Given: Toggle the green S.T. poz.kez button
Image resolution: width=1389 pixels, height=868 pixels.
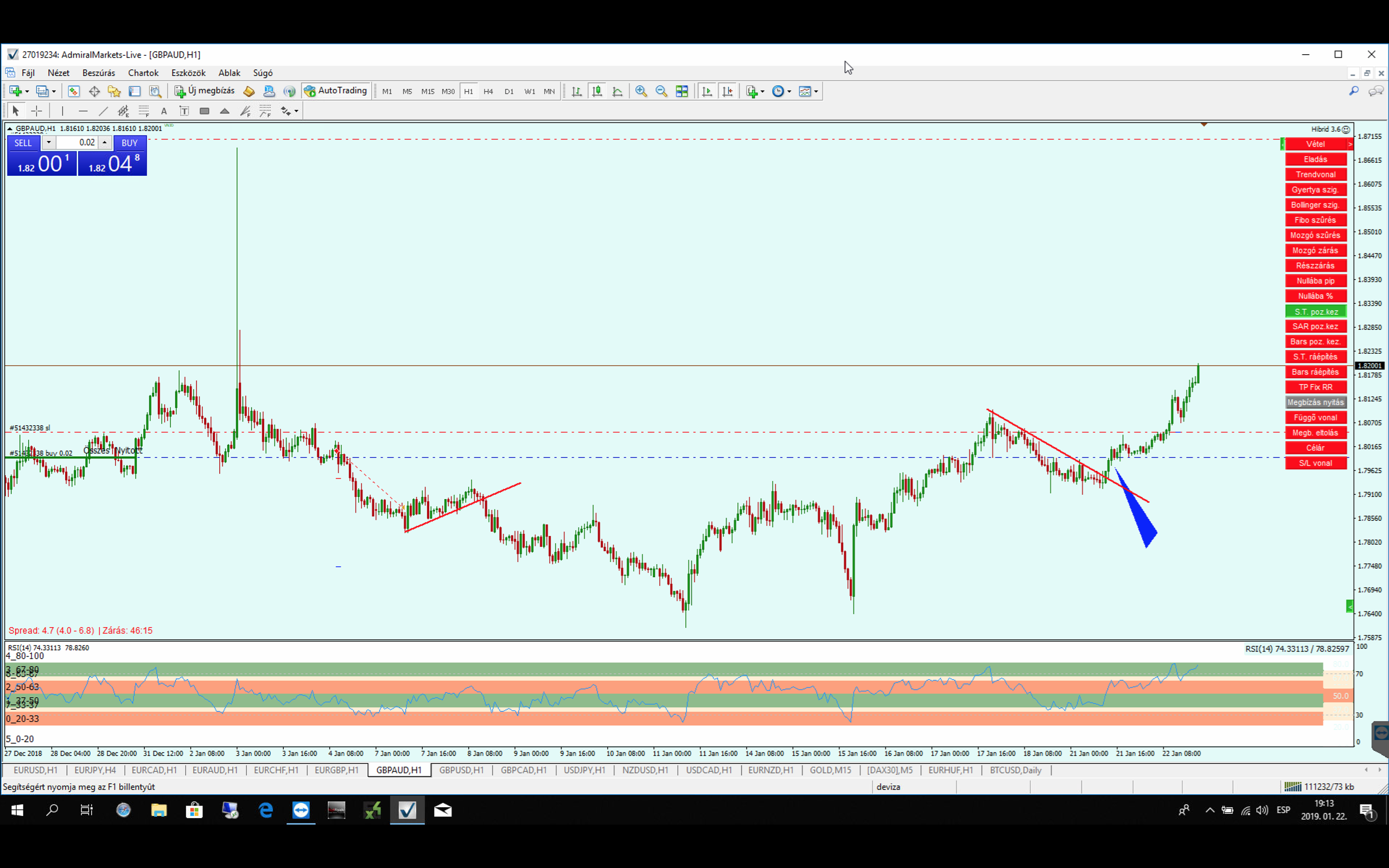Looking at the screenshot, I should coord(1316,311).
